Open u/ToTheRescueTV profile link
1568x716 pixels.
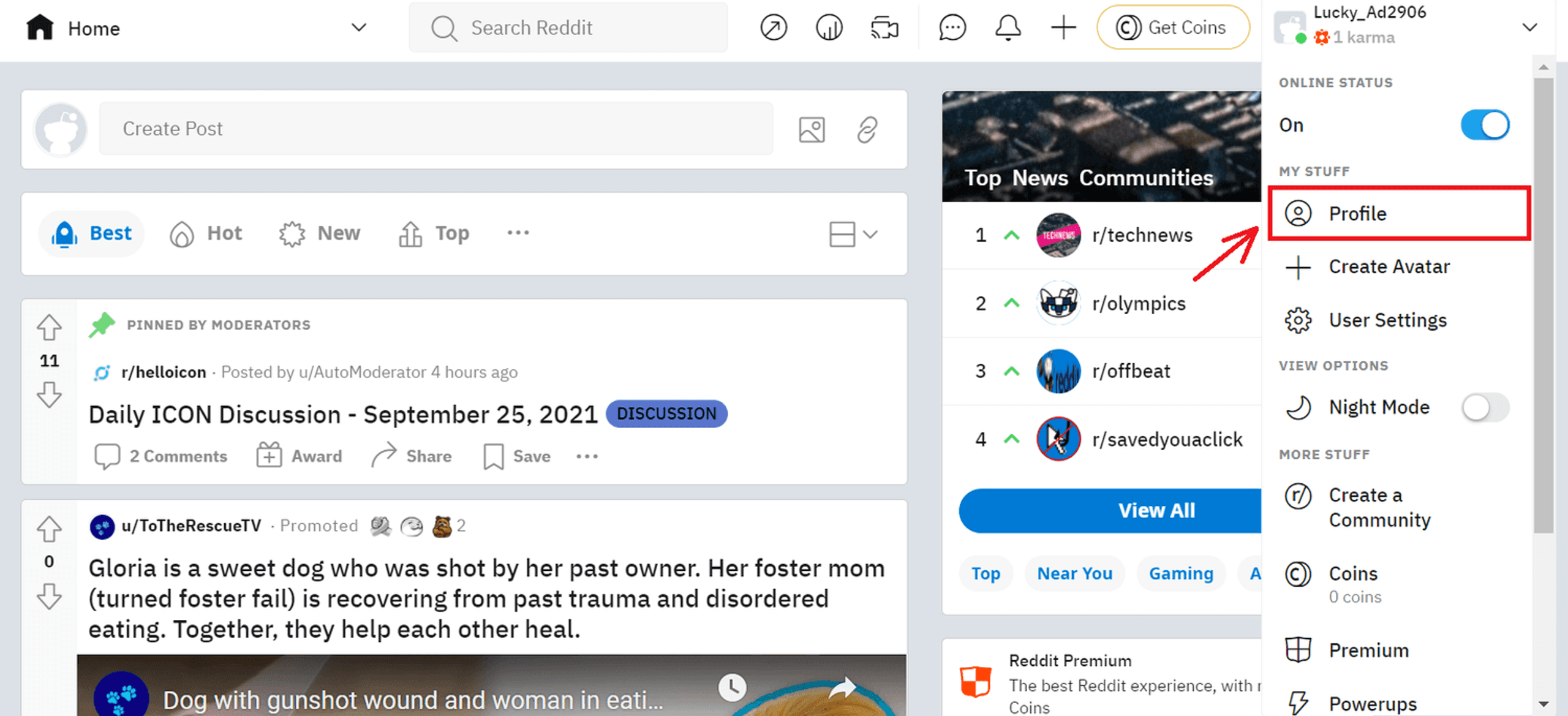point(191,526)
